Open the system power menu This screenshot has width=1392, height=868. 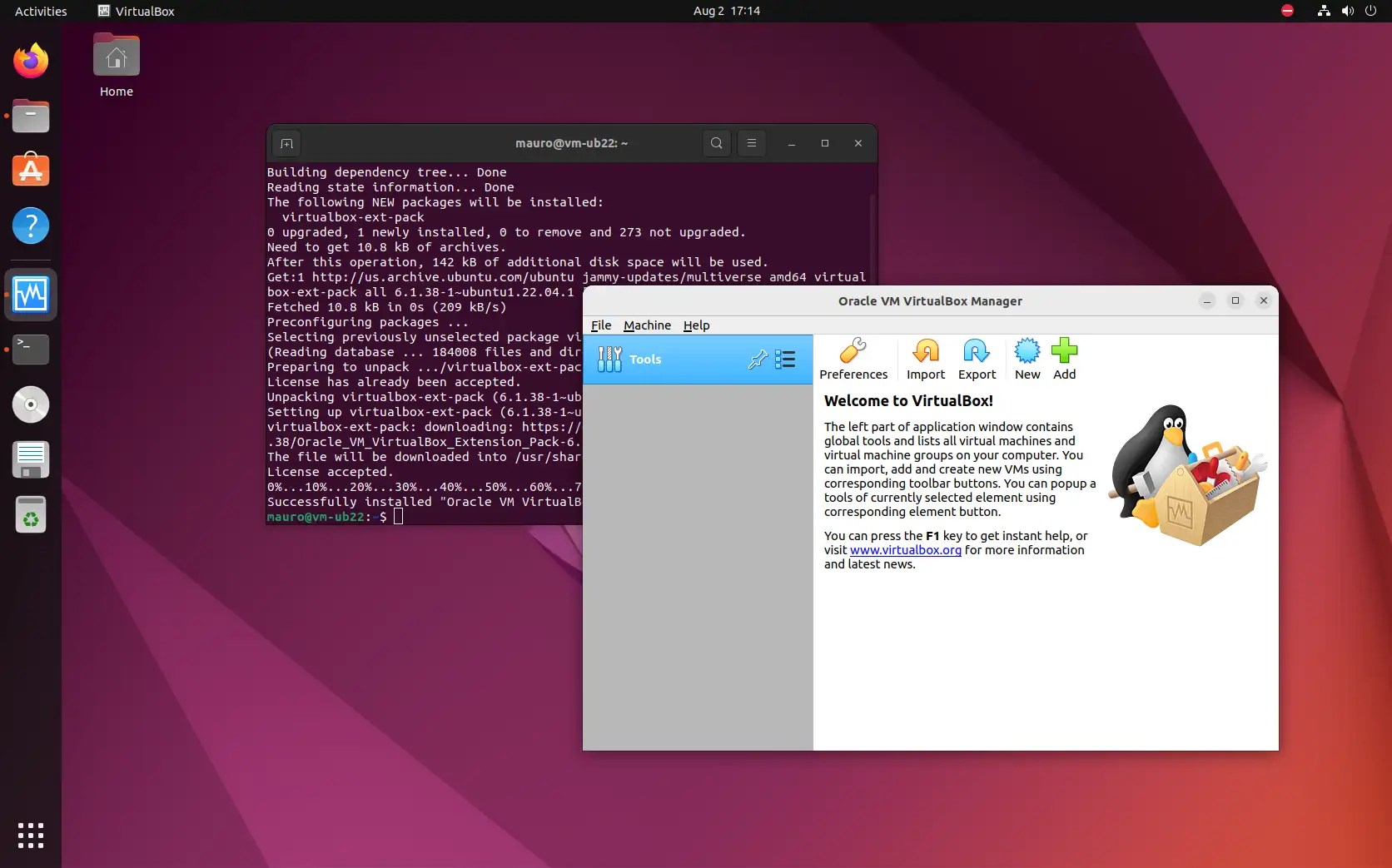pos(1371,11)
